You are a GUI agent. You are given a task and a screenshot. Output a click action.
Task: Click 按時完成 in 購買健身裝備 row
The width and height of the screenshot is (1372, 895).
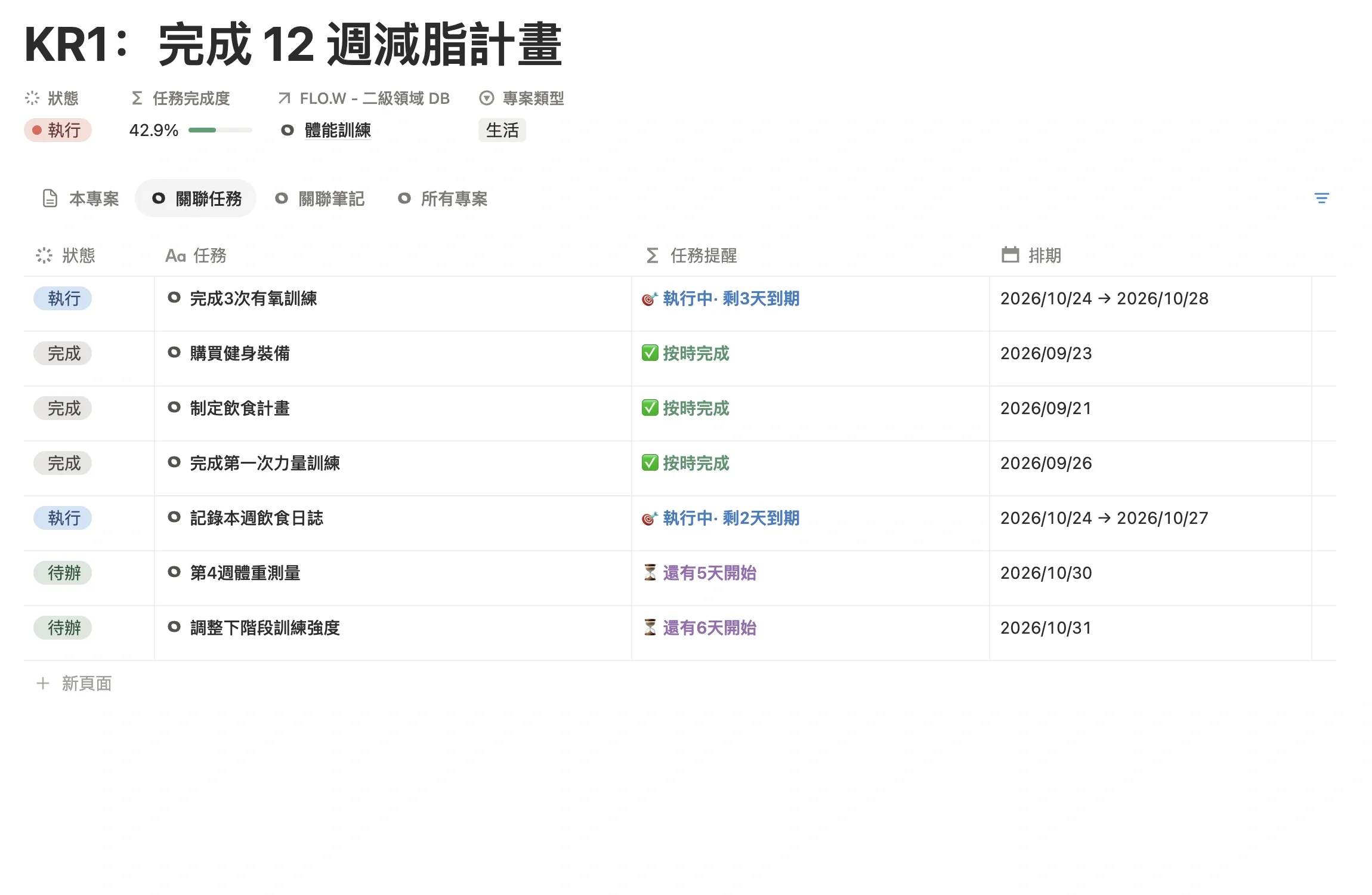(696, 353)
